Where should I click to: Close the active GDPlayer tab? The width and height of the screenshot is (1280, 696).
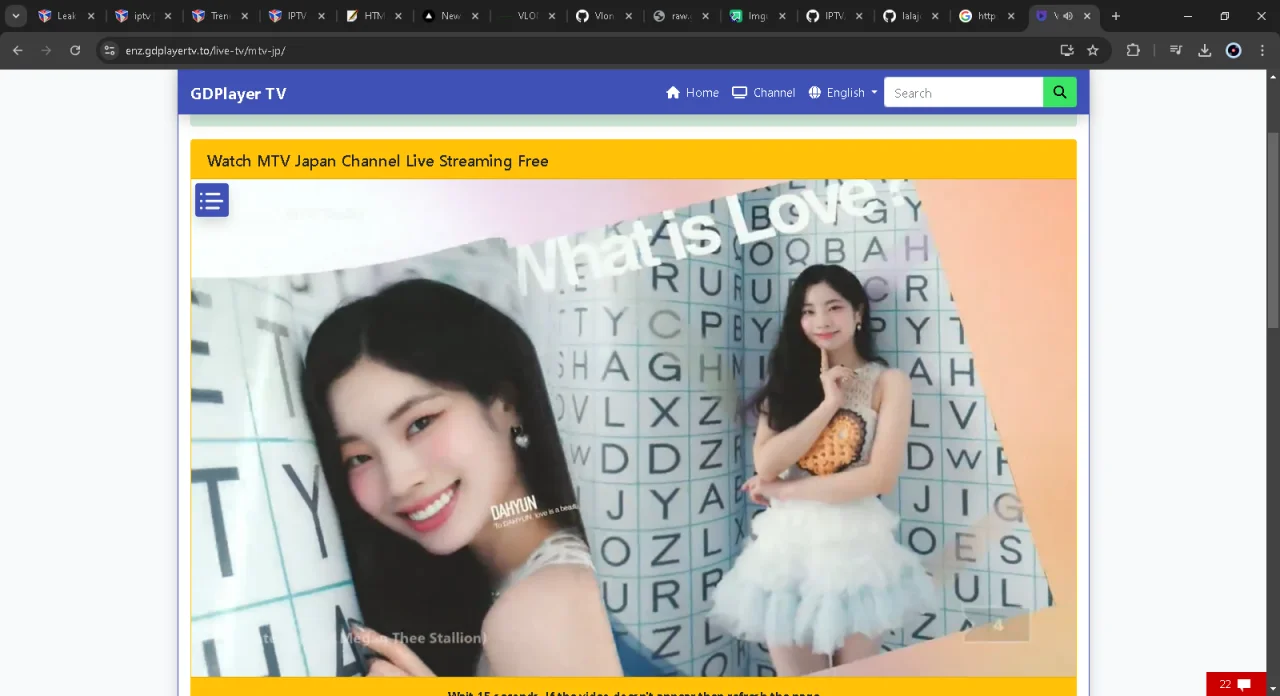[x=1087, y=16]
